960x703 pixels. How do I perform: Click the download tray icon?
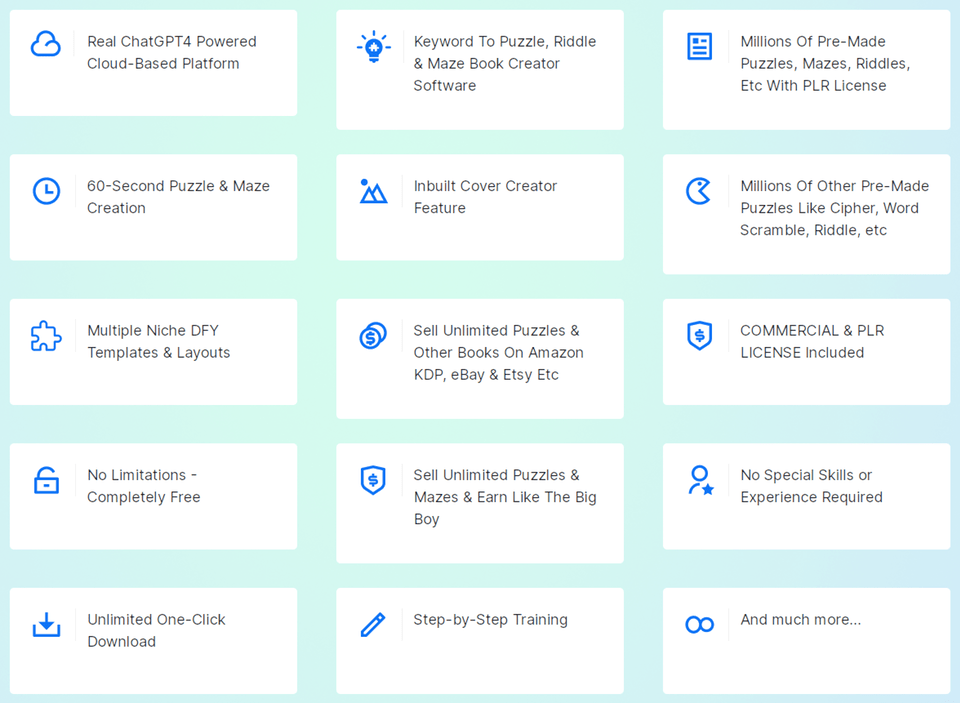click(x=46, y=626)
